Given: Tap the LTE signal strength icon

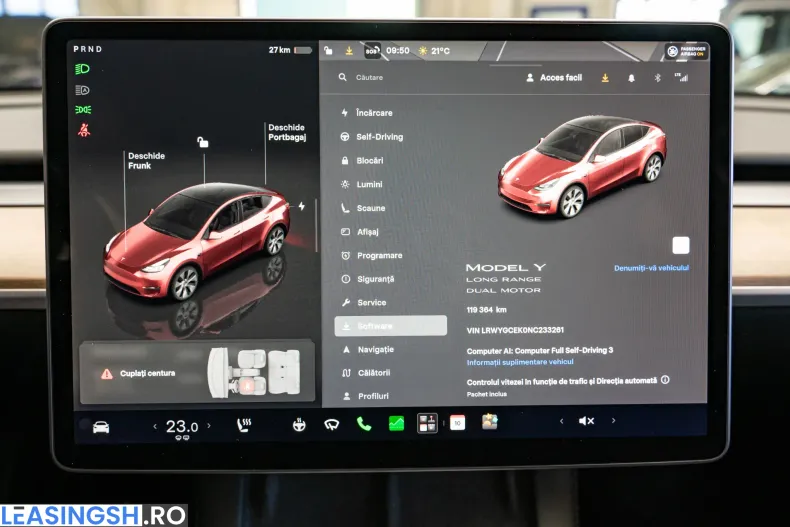Looking at the screenshot, I should tap(681, 77).
